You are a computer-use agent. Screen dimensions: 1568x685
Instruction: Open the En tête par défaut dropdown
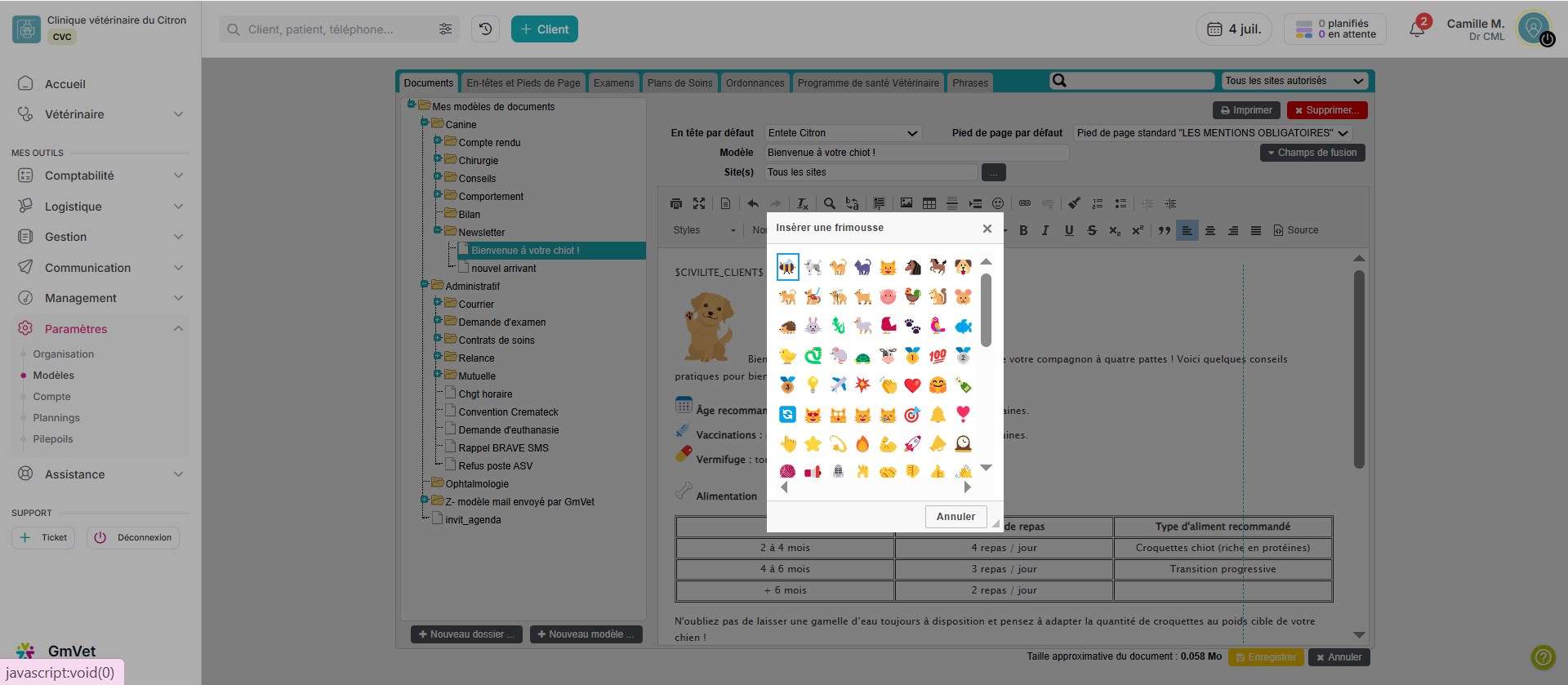844,133
